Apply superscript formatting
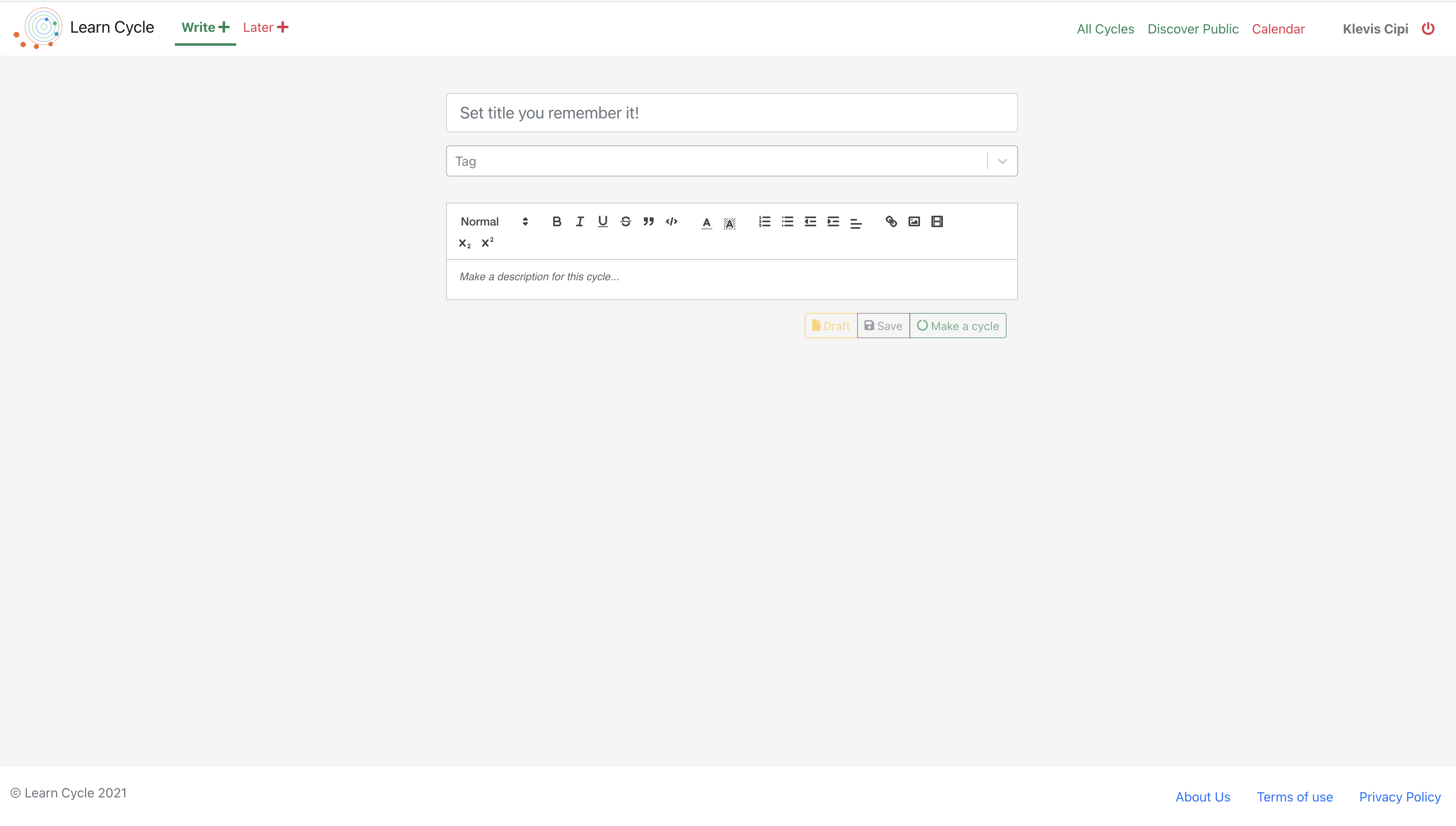This screenshot has height=826, width=1456. [x=487, y=243]
